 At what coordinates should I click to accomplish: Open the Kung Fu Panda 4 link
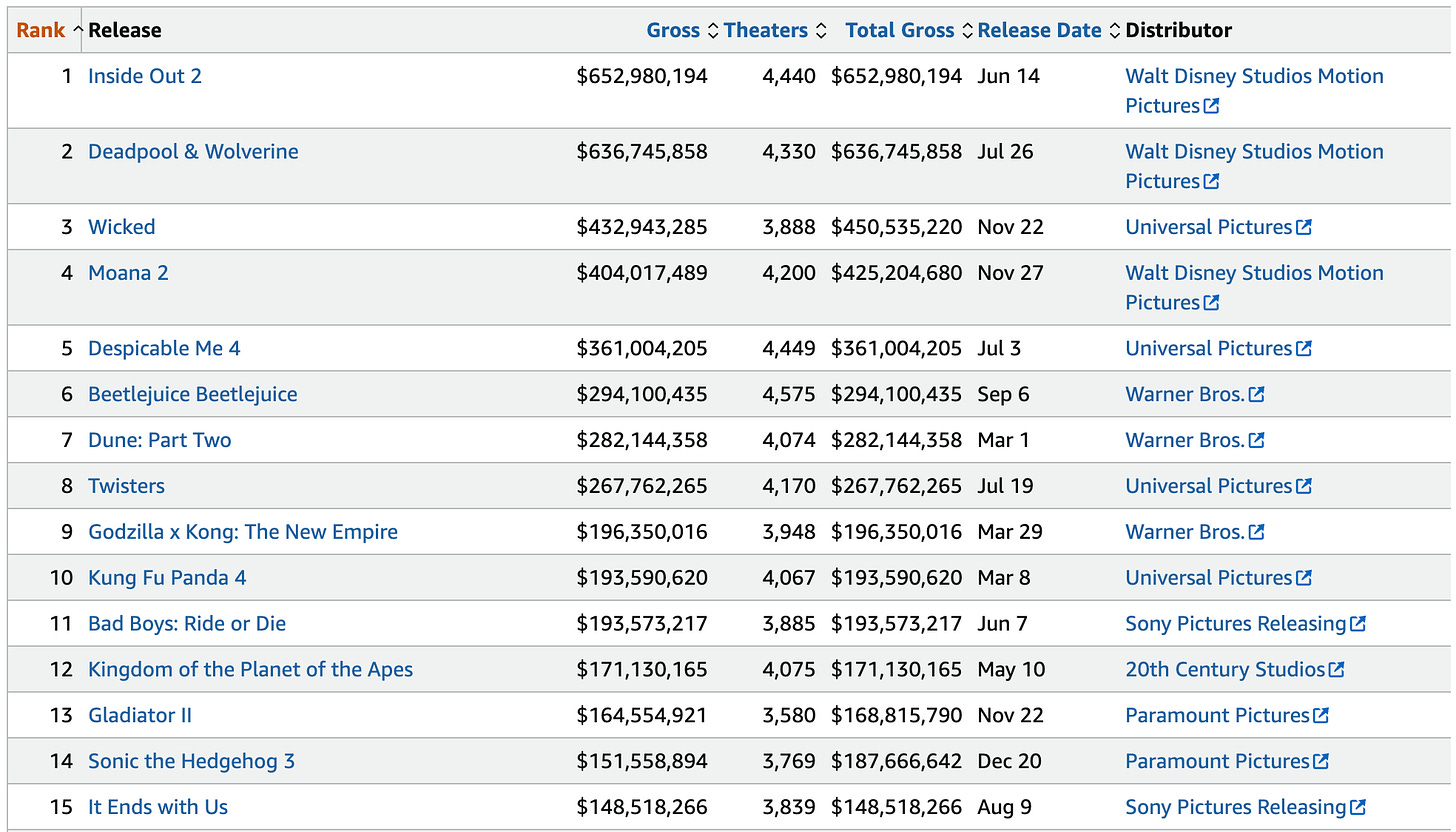[167, 579]
